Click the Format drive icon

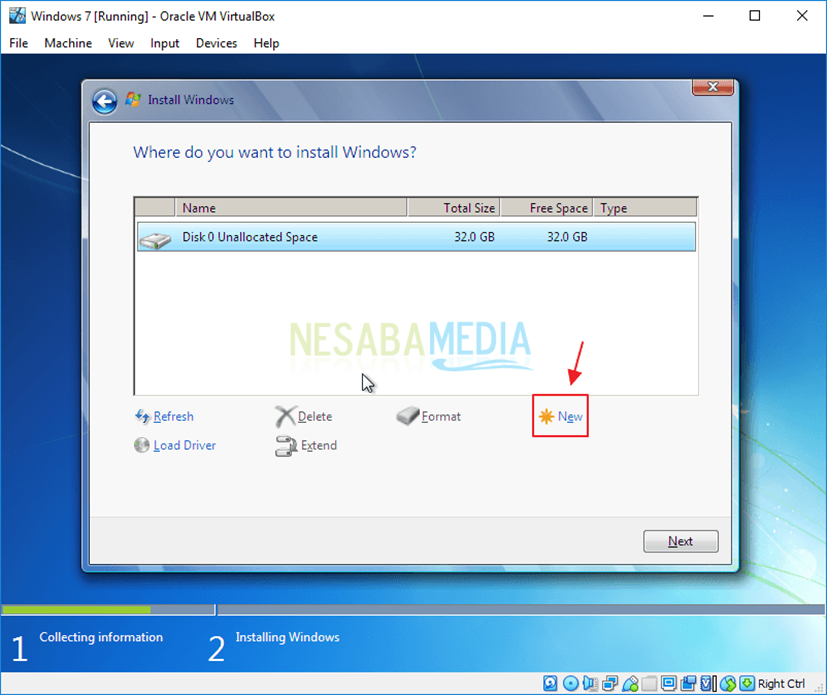(407, 417)
